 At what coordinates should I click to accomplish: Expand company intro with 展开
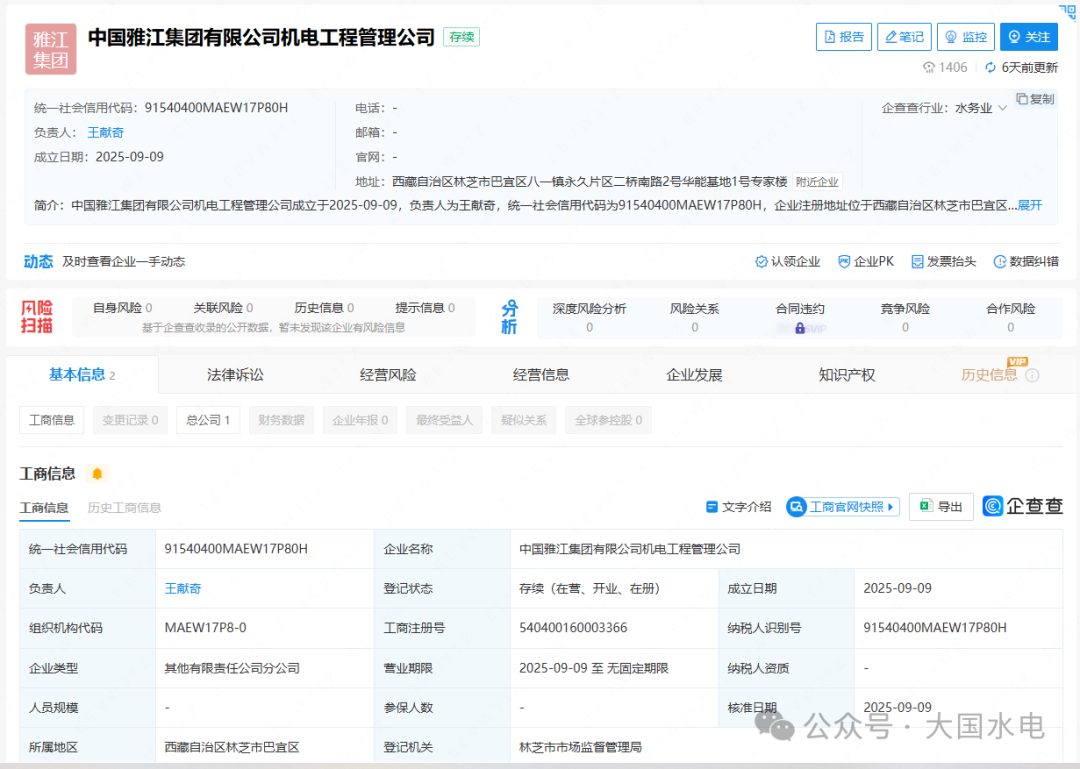1030,205
